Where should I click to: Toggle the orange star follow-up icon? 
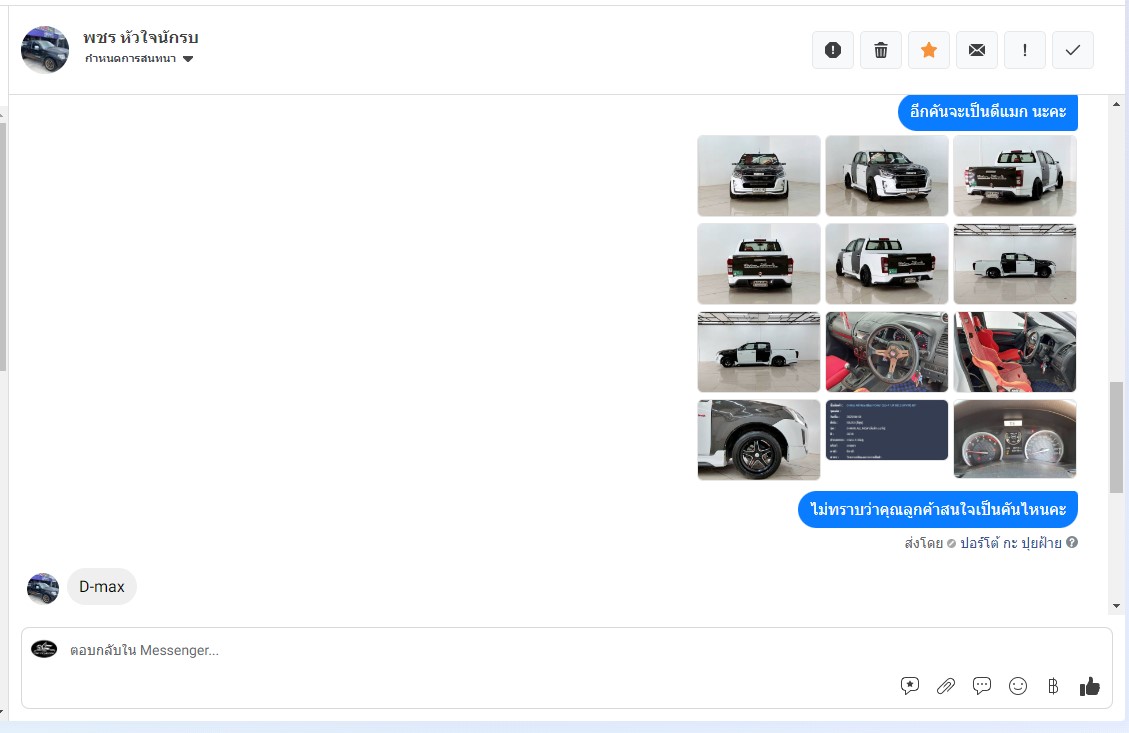coord(929,50)
